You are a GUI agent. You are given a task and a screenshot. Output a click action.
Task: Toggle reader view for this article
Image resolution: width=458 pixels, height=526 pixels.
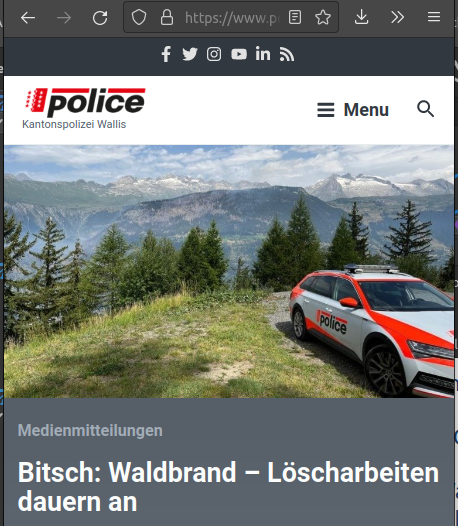(x=295, y=17)
